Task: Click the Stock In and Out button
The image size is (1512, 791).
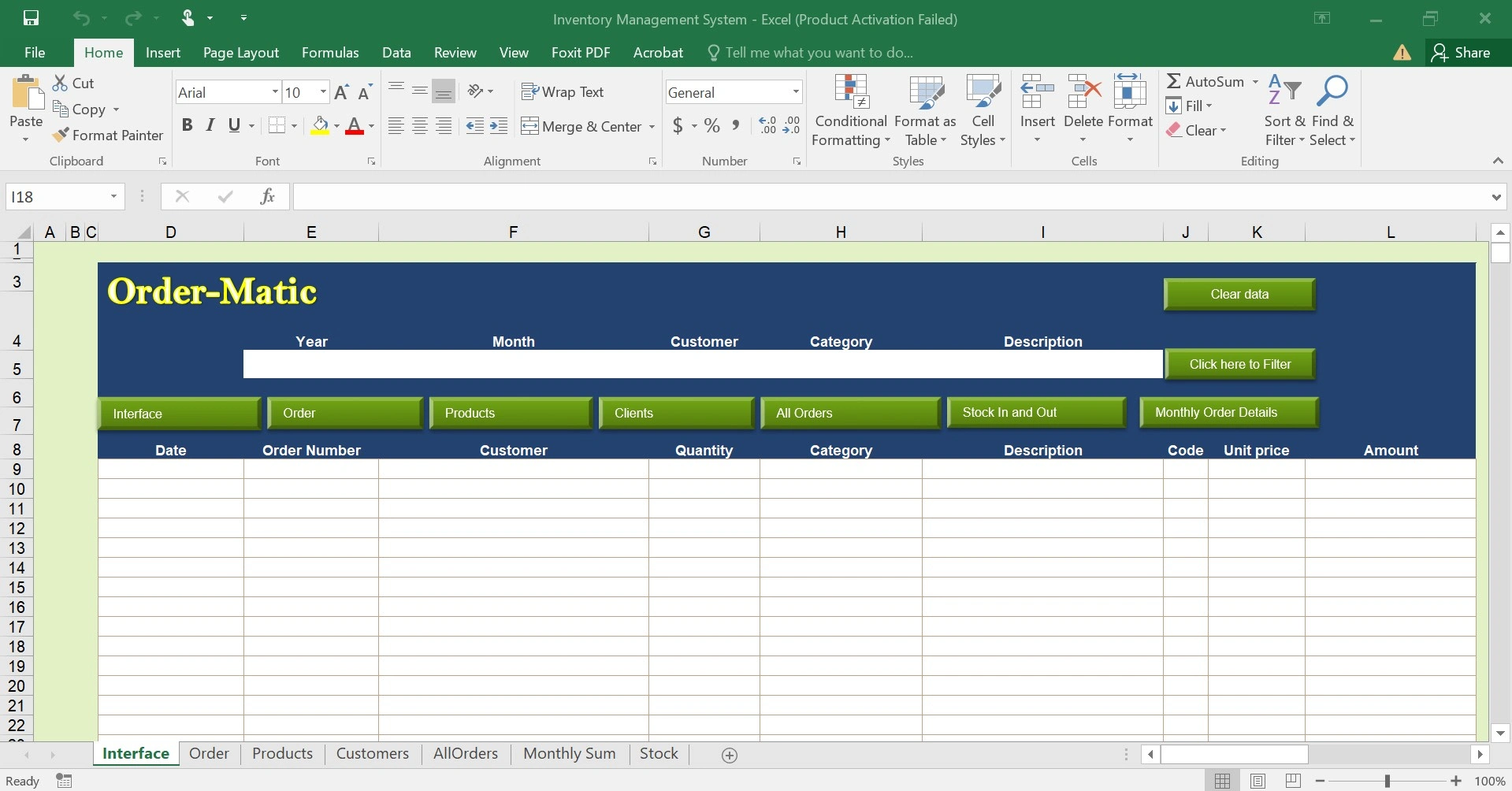Action: [x=1036, y=412]
